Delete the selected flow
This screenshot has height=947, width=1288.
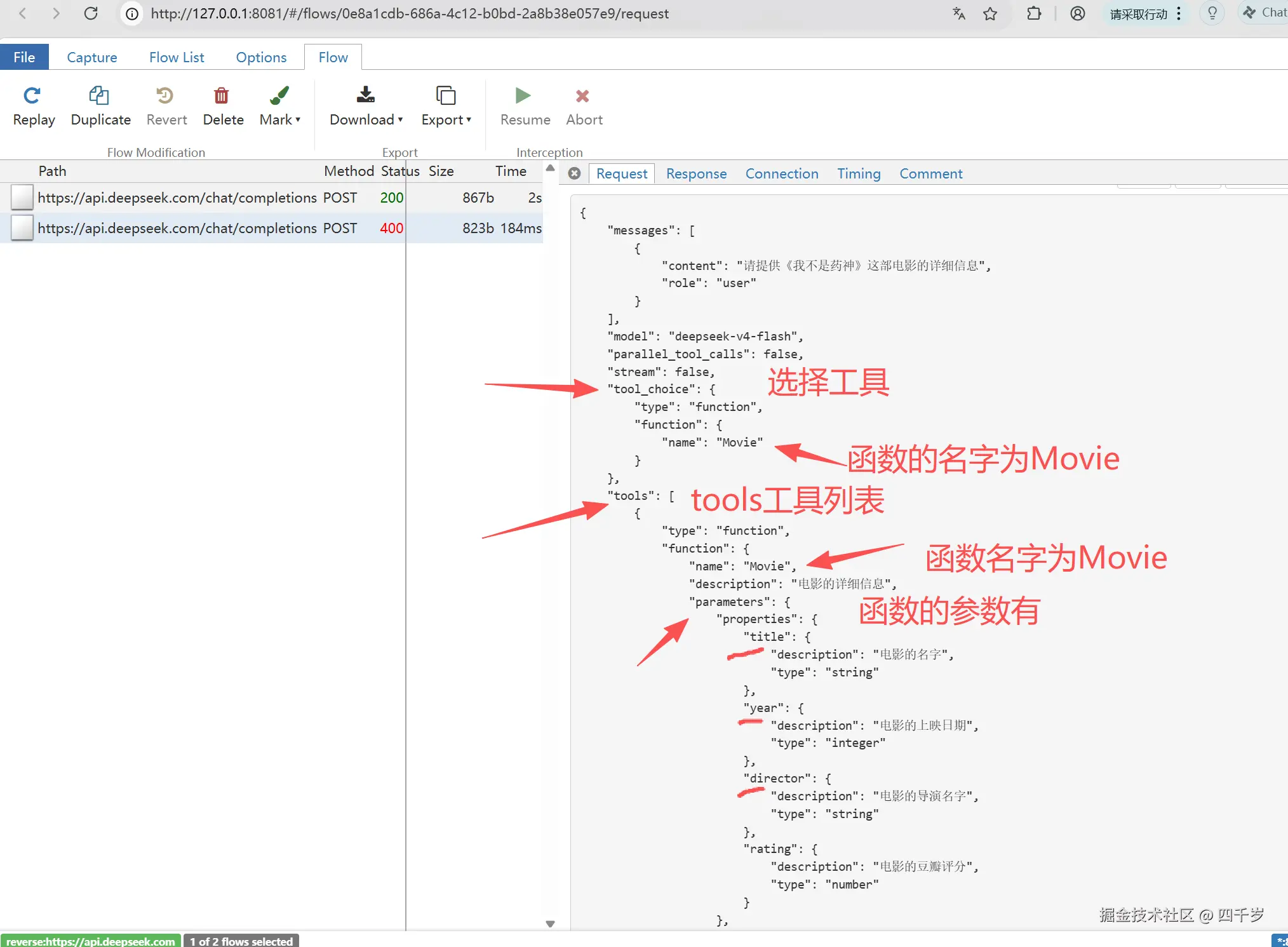click(x=223, y=106)
